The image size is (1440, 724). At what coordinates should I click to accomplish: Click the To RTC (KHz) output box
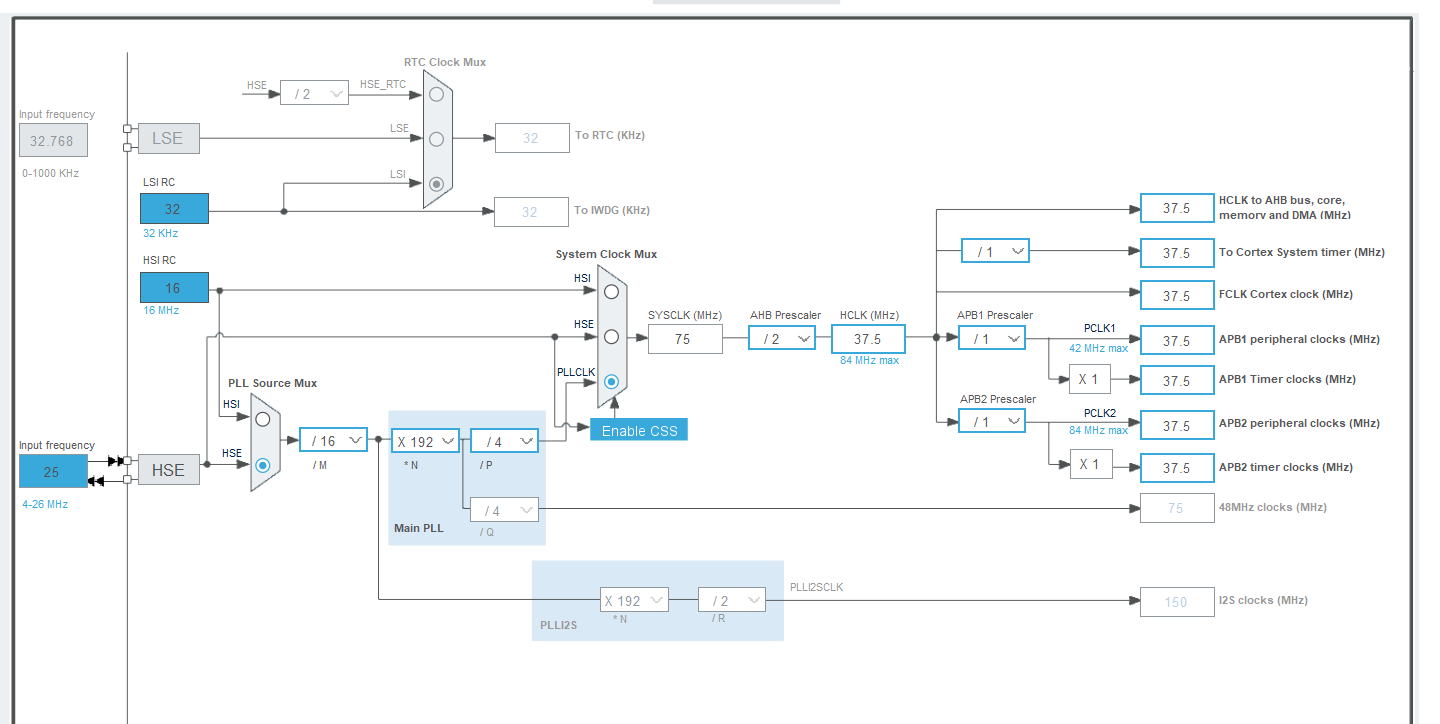[x=532, y=138]
